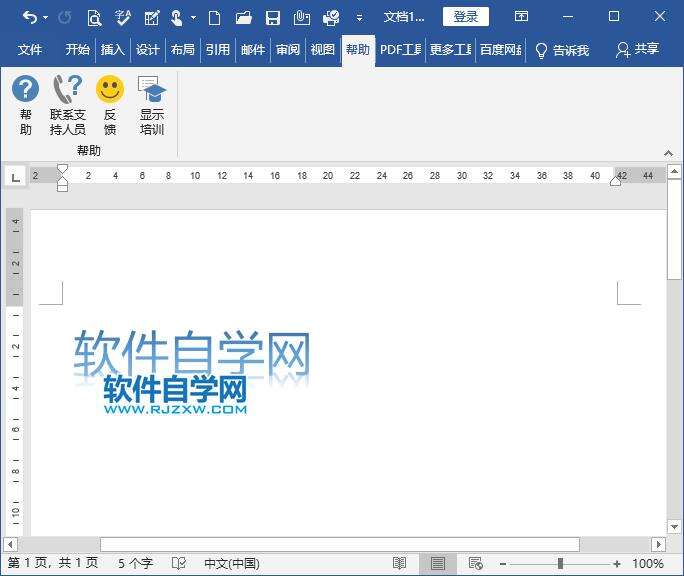Open Customize Quick Access Toolbar dropdown

point(359,18)
